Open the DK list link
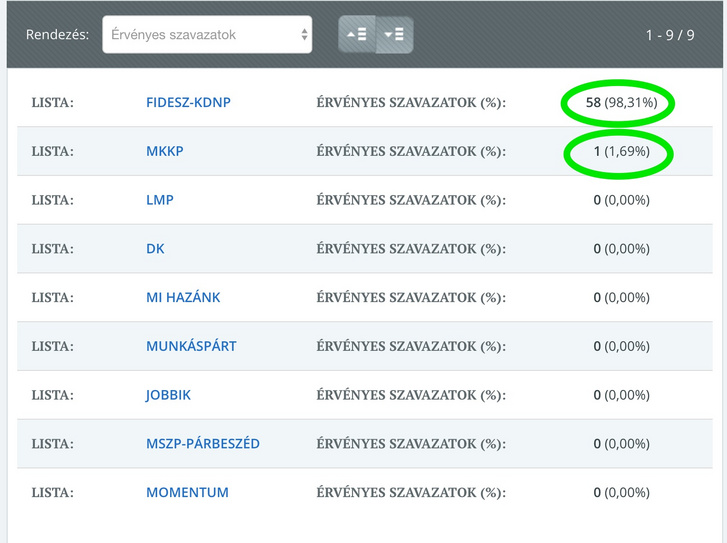This screenshot has height=543, width=727. (x=155, y=249)
